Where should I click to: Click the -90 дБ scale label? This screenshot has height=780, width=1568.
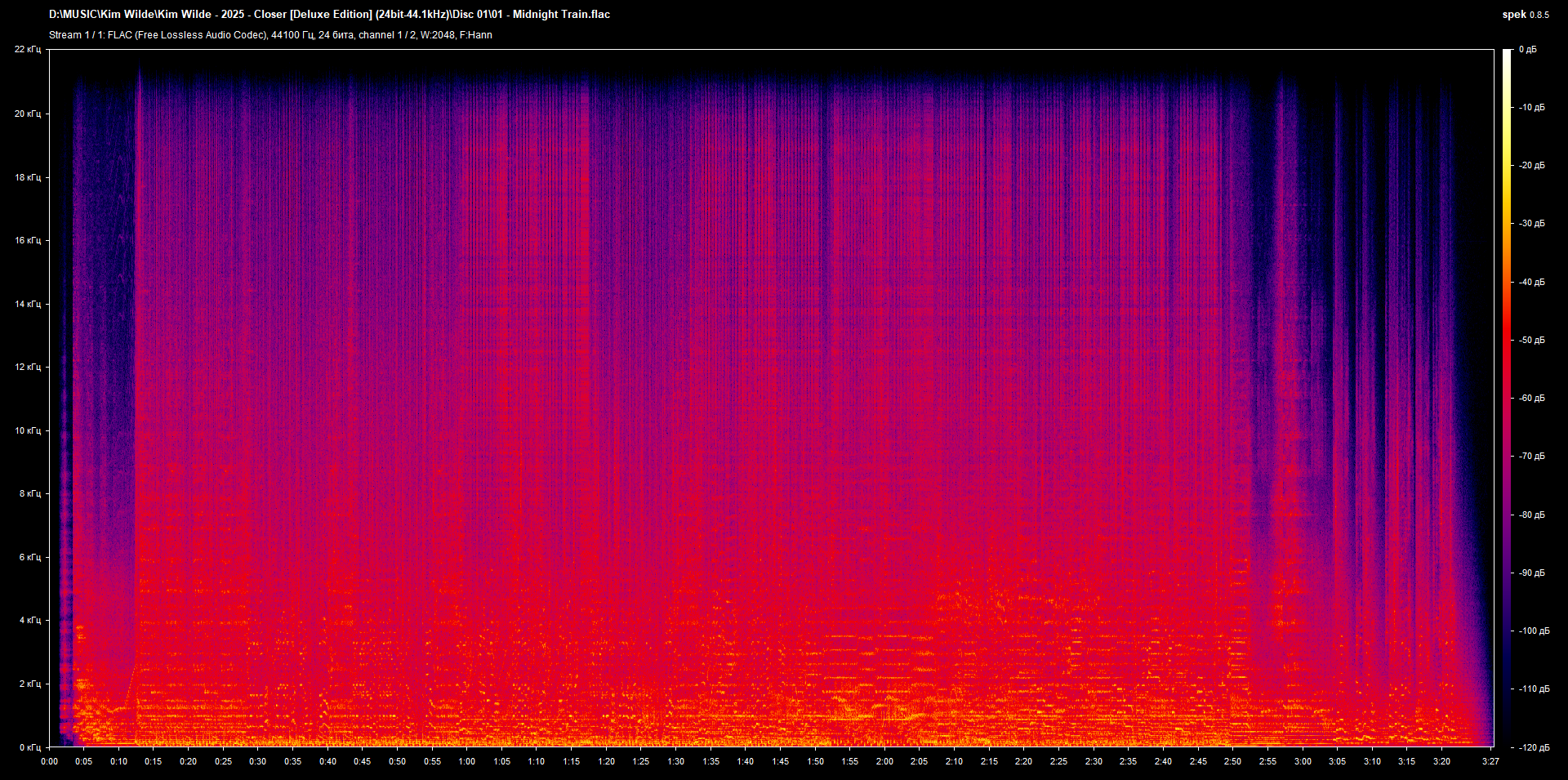point(1531,573)
